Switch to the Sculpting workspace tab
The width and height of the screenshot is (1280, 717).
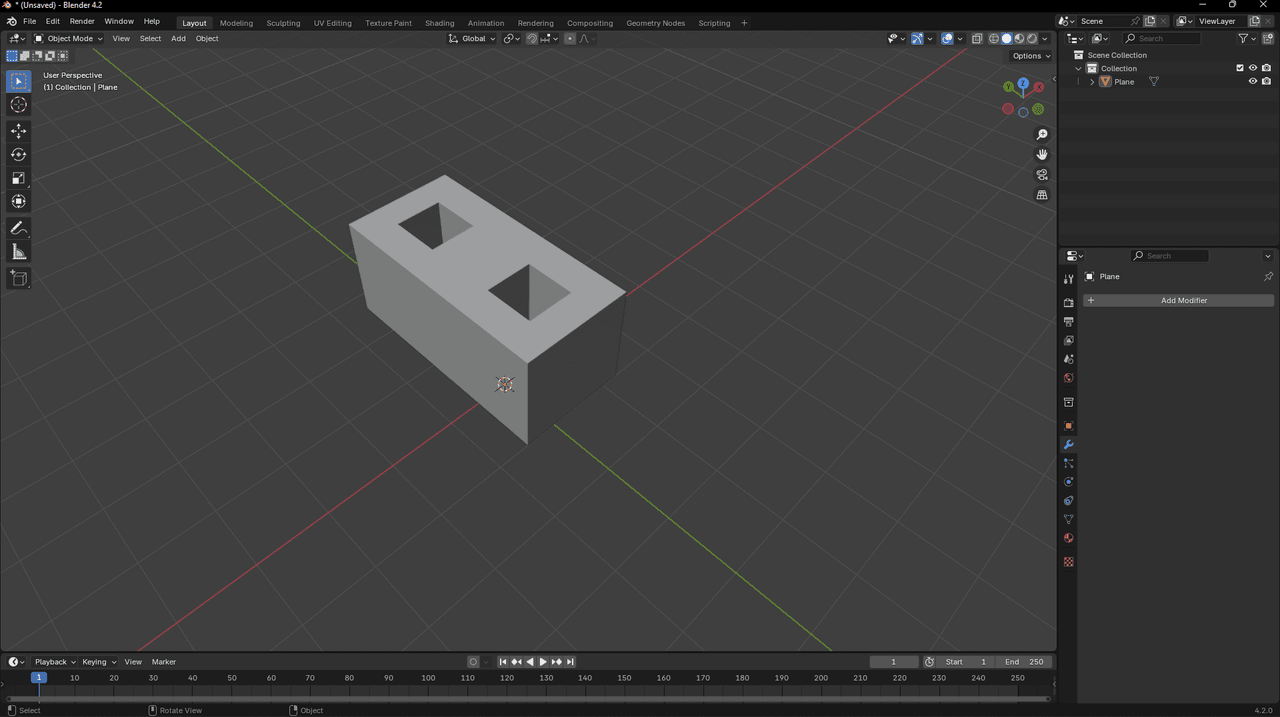(x=283, y=23)
